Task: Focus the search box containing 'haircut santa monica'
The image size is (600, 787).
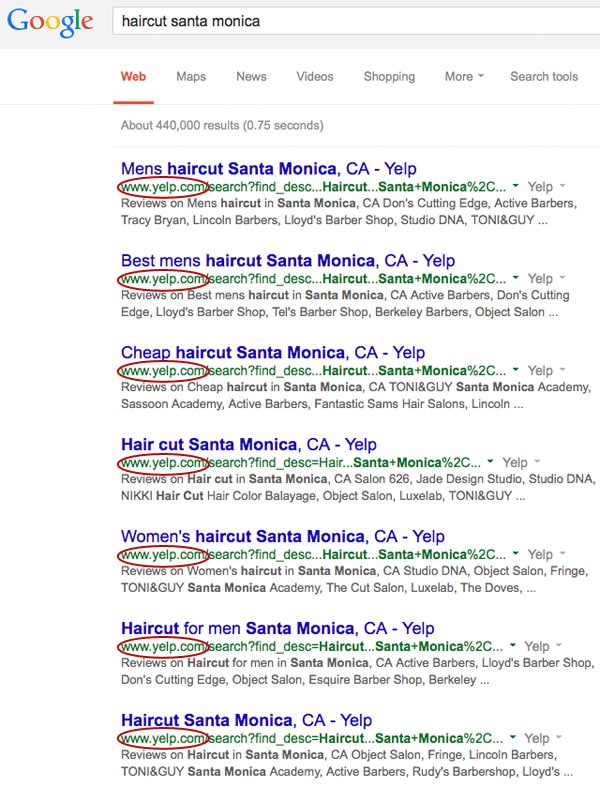Action: coord(356,21)
